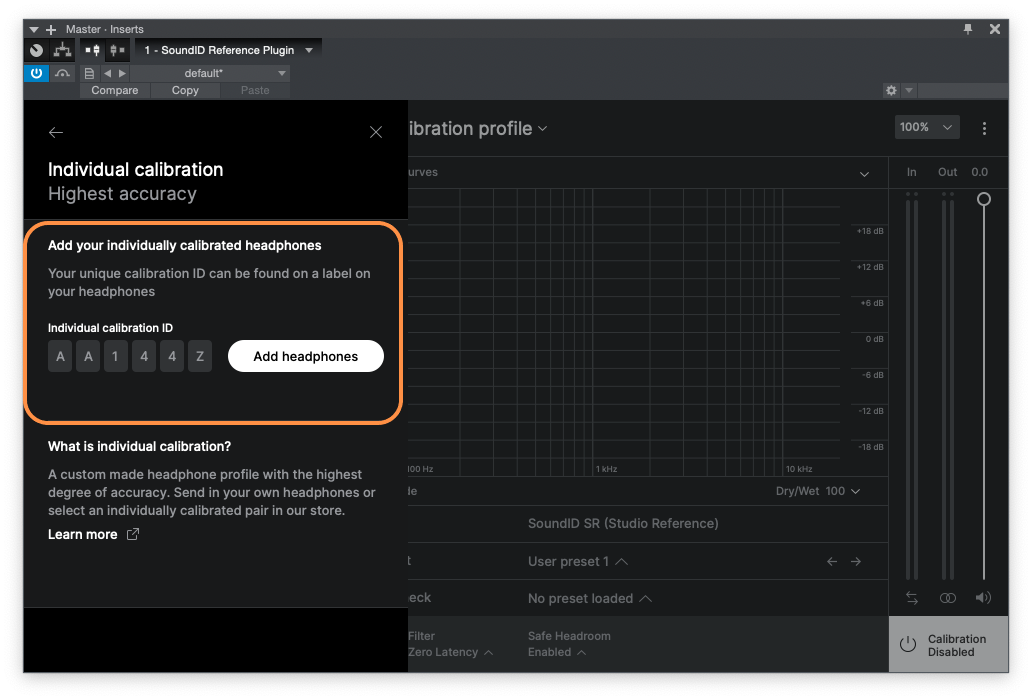The image size is (1032, 700).
Task: Expand the User preset 1 menu
Action: (577, 561)
